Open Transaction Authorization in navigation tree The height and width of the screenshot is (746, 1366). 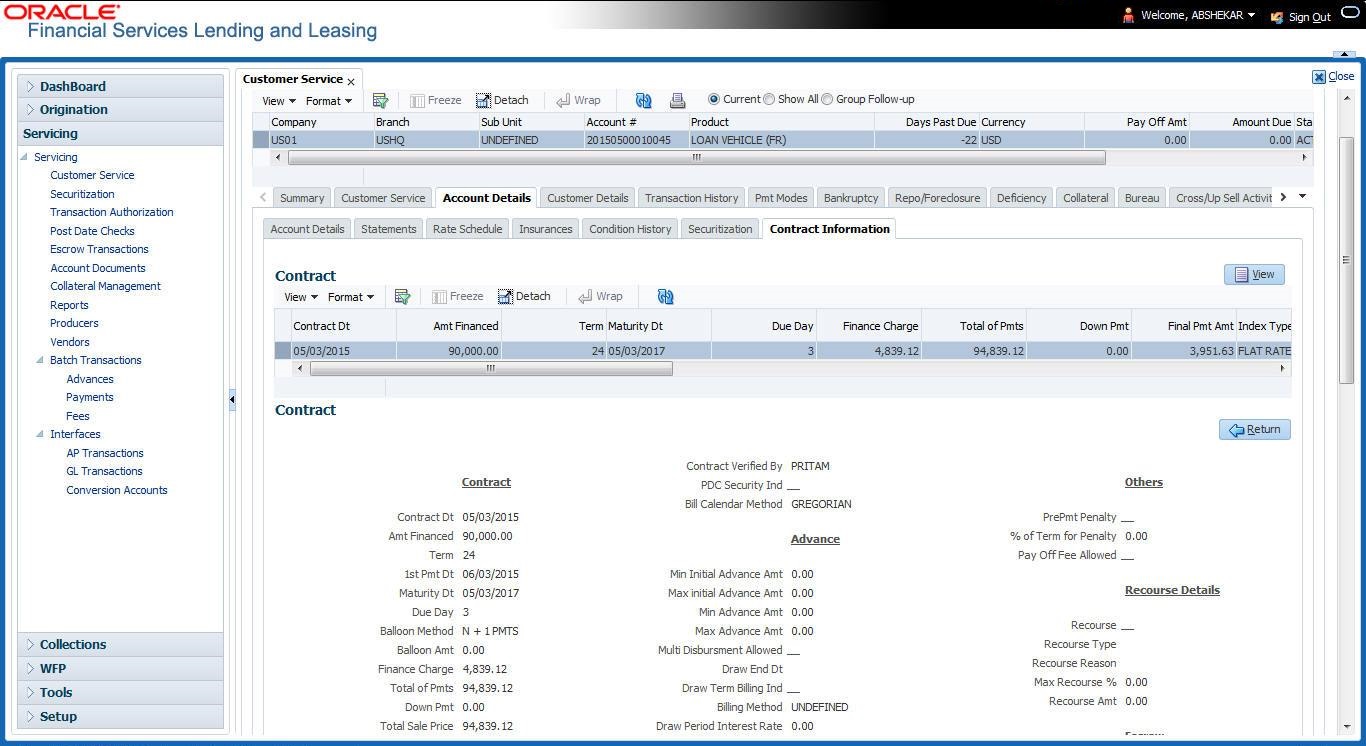point(112,212)
